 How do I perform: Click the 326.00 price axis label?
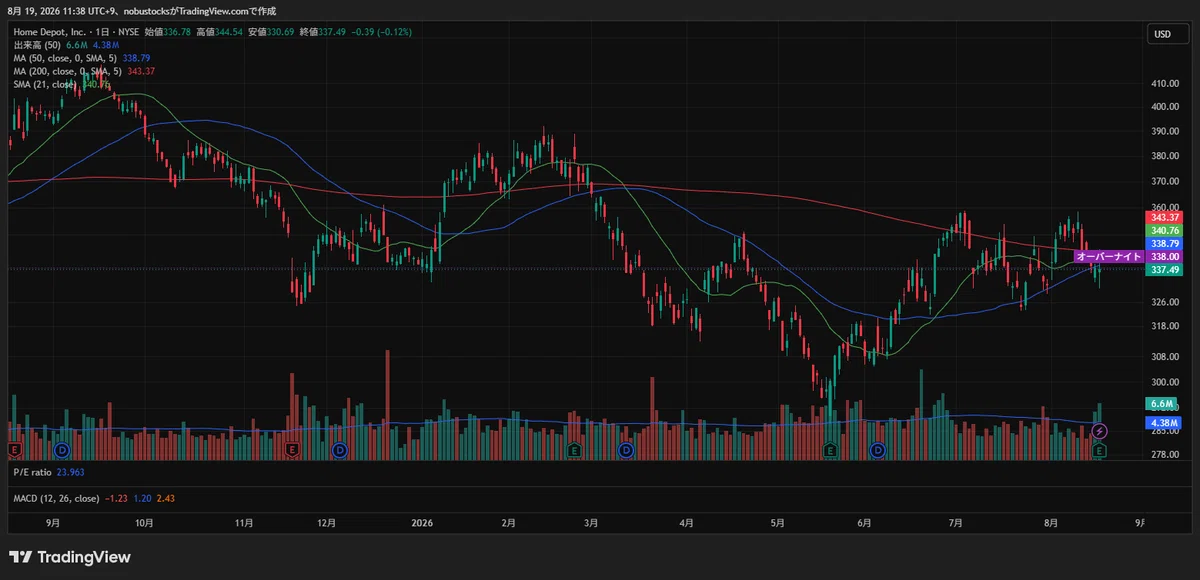[x=1166, y=302]
